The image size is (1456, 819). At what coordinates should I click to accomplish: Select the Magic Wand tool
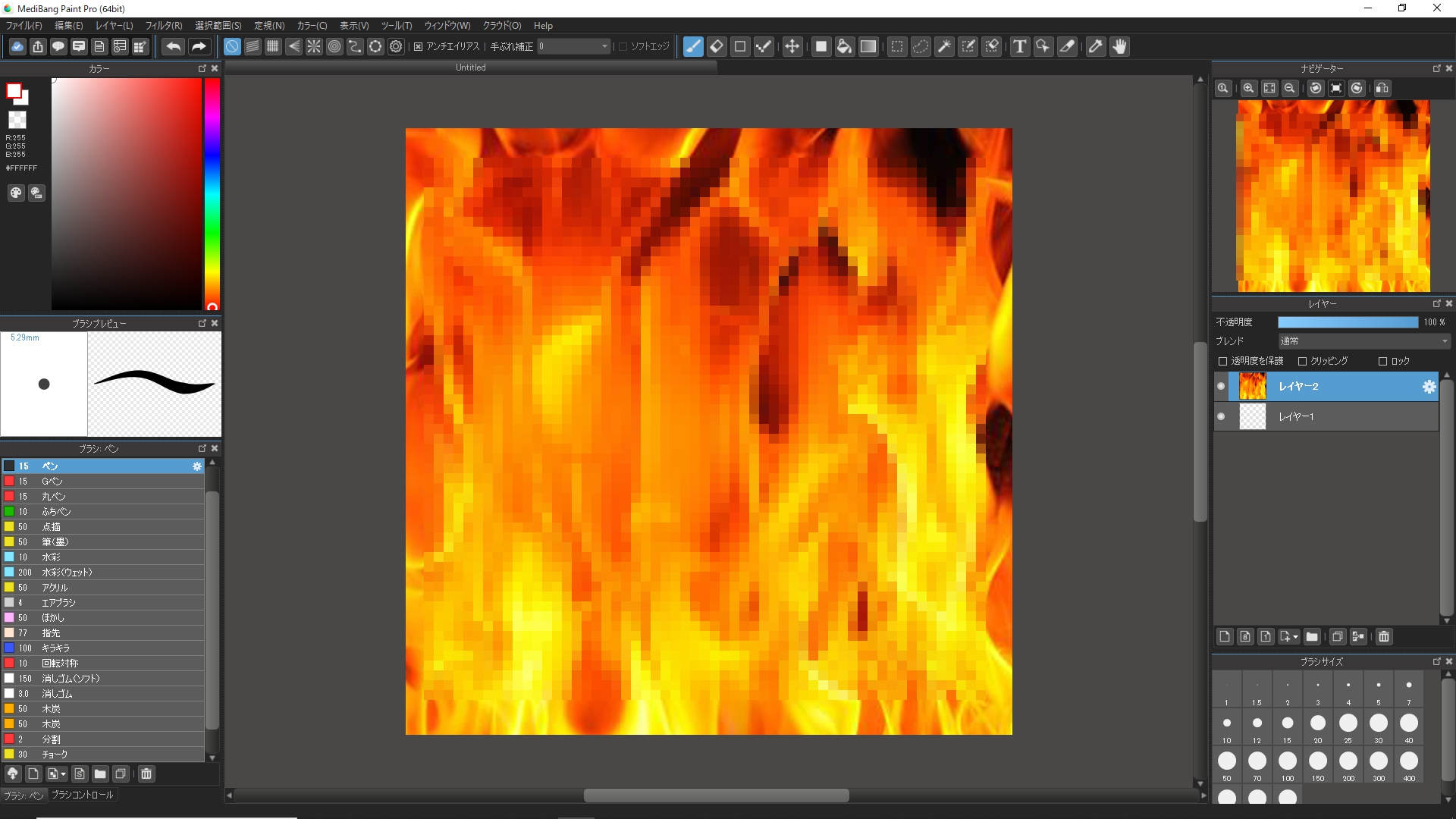tap(945, 46)
